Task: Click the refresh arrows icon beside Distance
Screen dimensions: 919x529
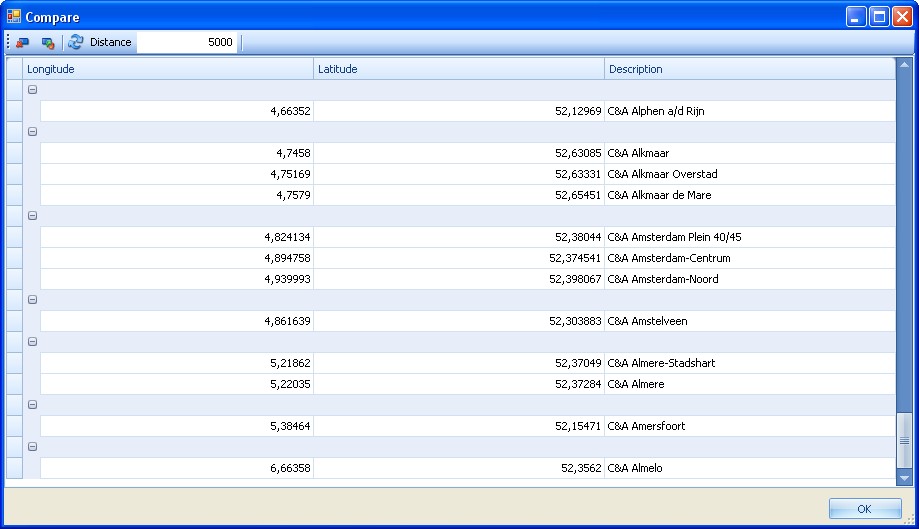Action: (x=75, y=42)
